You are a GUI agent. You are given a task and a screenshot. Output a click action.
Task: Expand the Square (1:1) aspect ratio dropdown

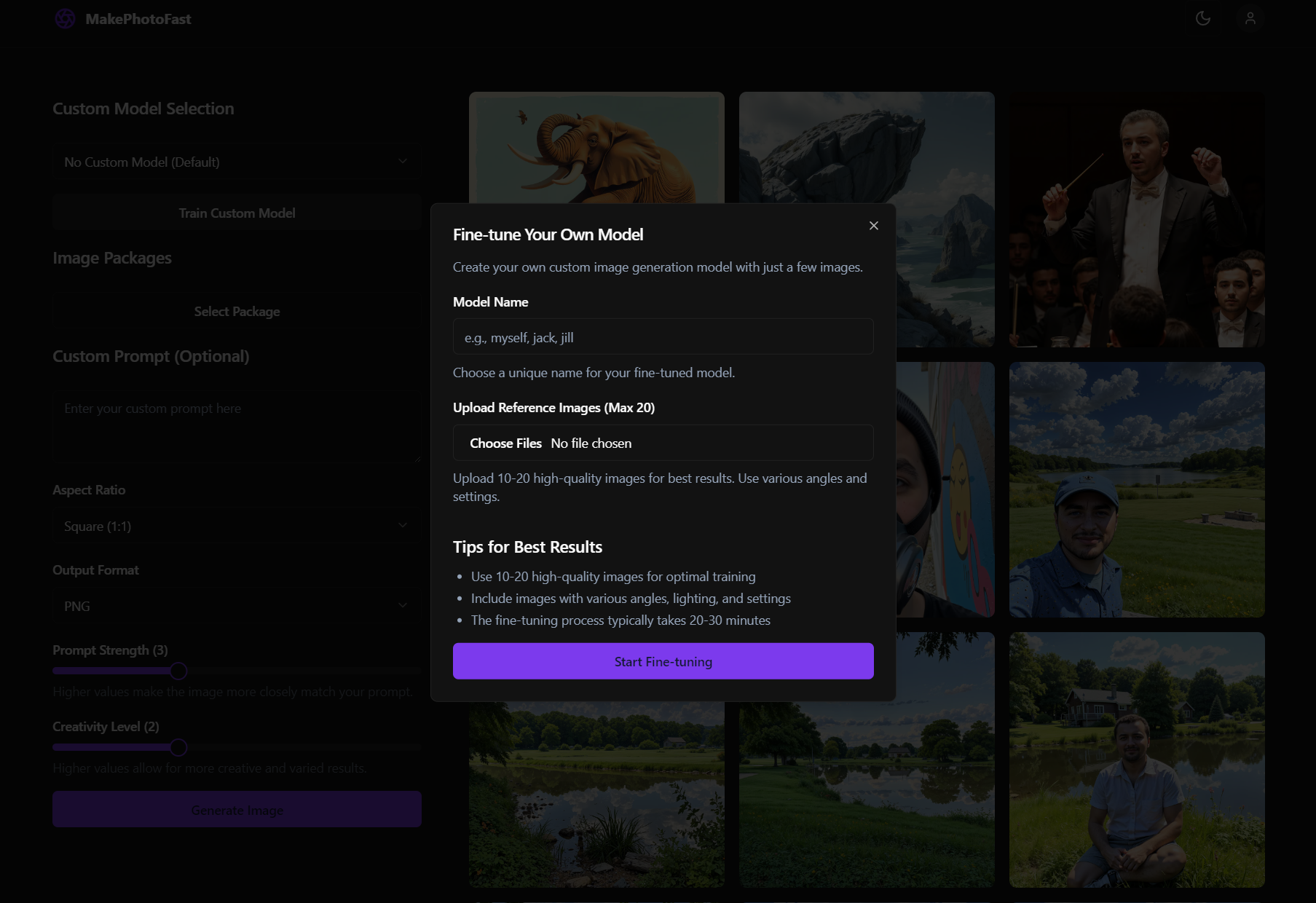pyautogui.click(x=237, y=526)
